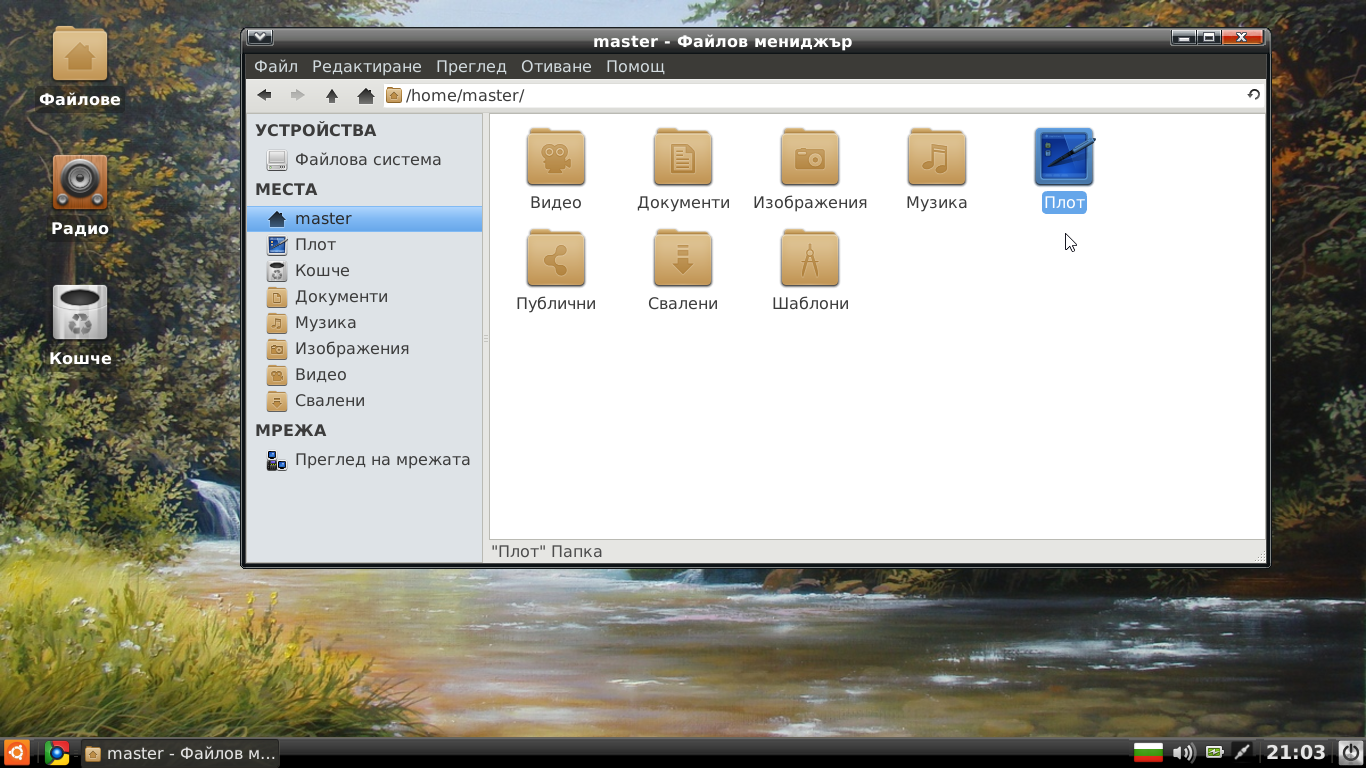The width and height of the screenshot is (1366, 768).
Task: Go back with the left arrow button
Action: pyautogui.click(x=264, y=95)
